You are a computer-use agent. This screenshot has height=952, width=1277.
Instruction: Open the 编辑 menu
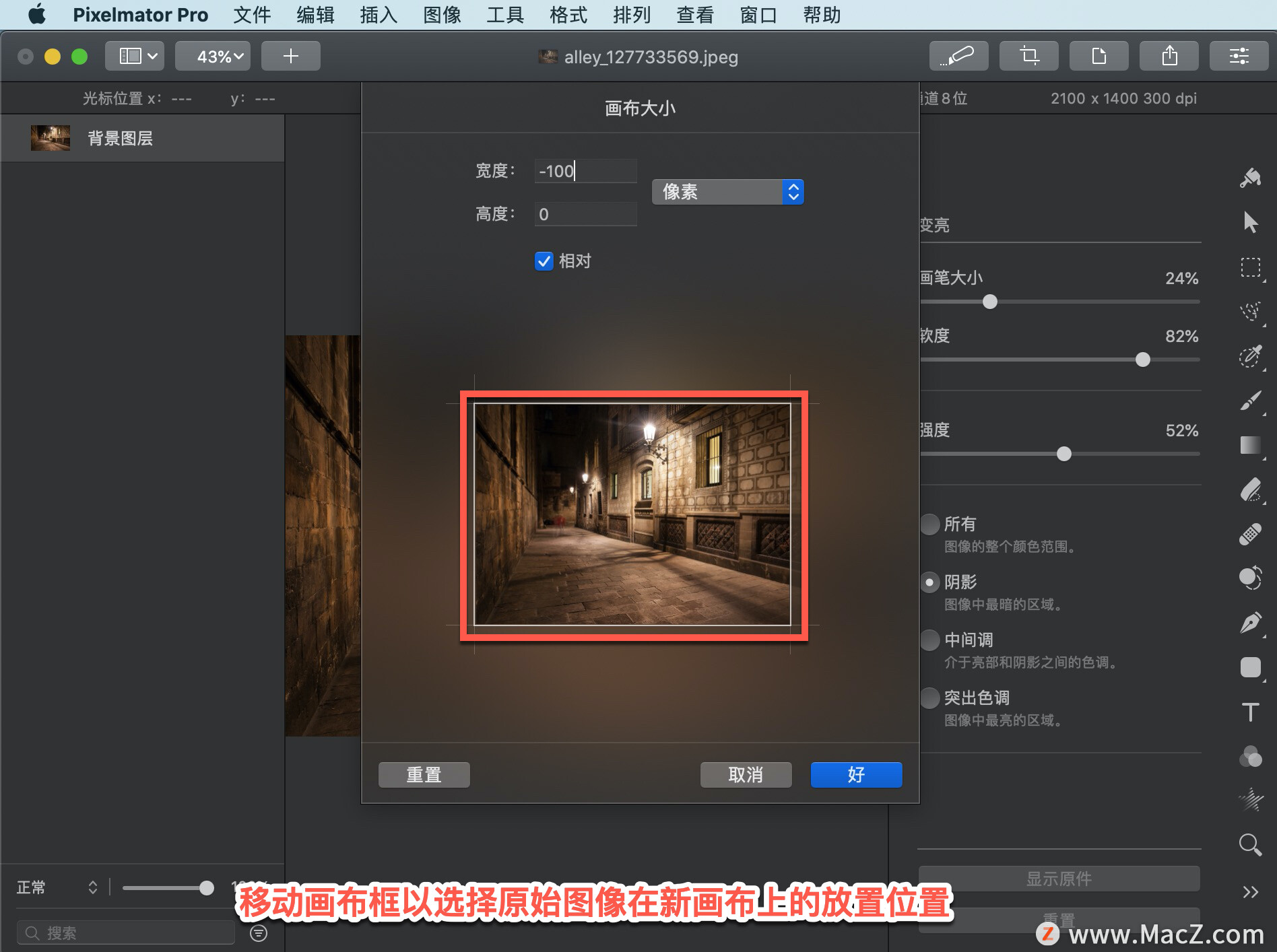(x=315, y=14)
